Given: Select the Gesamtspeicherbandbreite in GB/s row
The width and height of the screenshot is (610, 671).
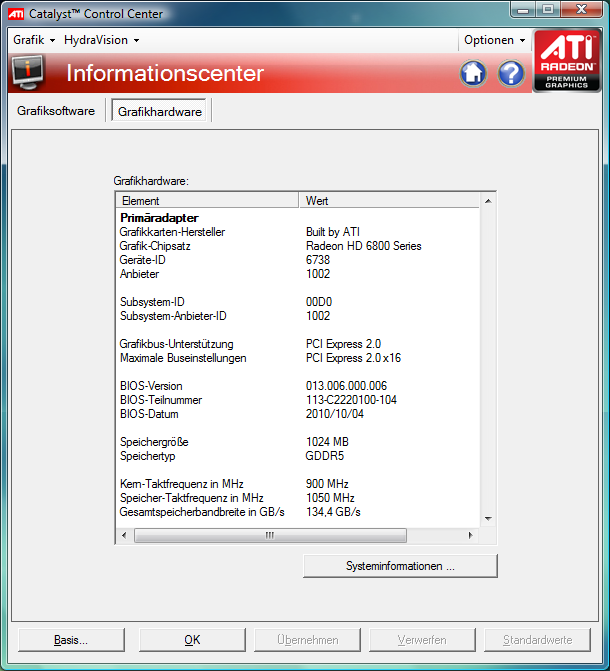Looking at the screenshot, I should 298,512.
